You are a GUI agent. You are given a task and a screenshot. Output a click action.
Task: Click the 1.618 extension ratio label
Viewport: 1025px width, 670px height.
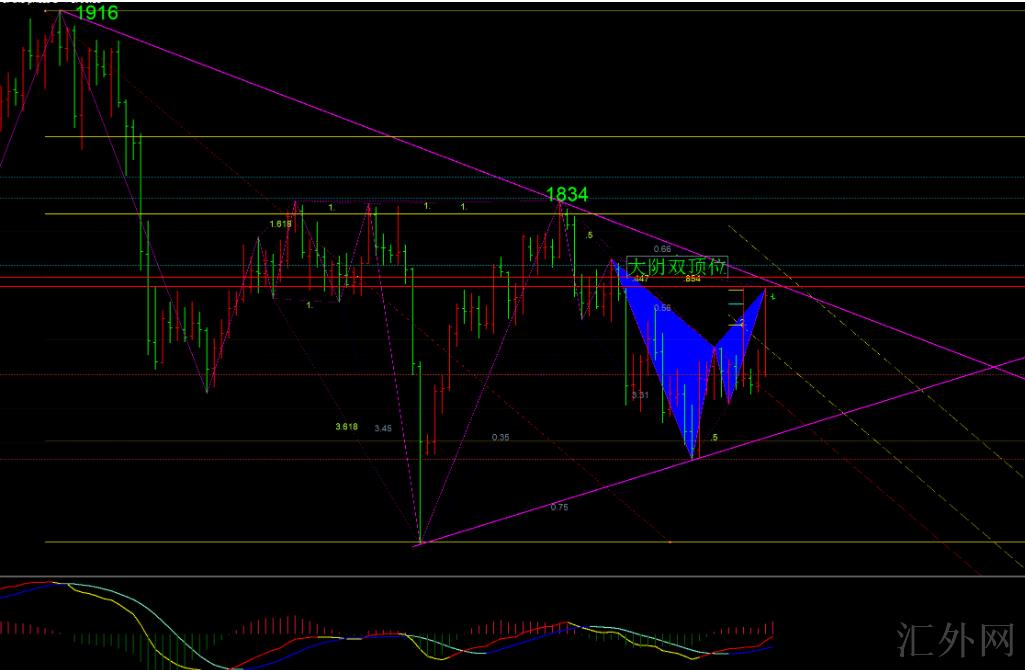(280, 224)
